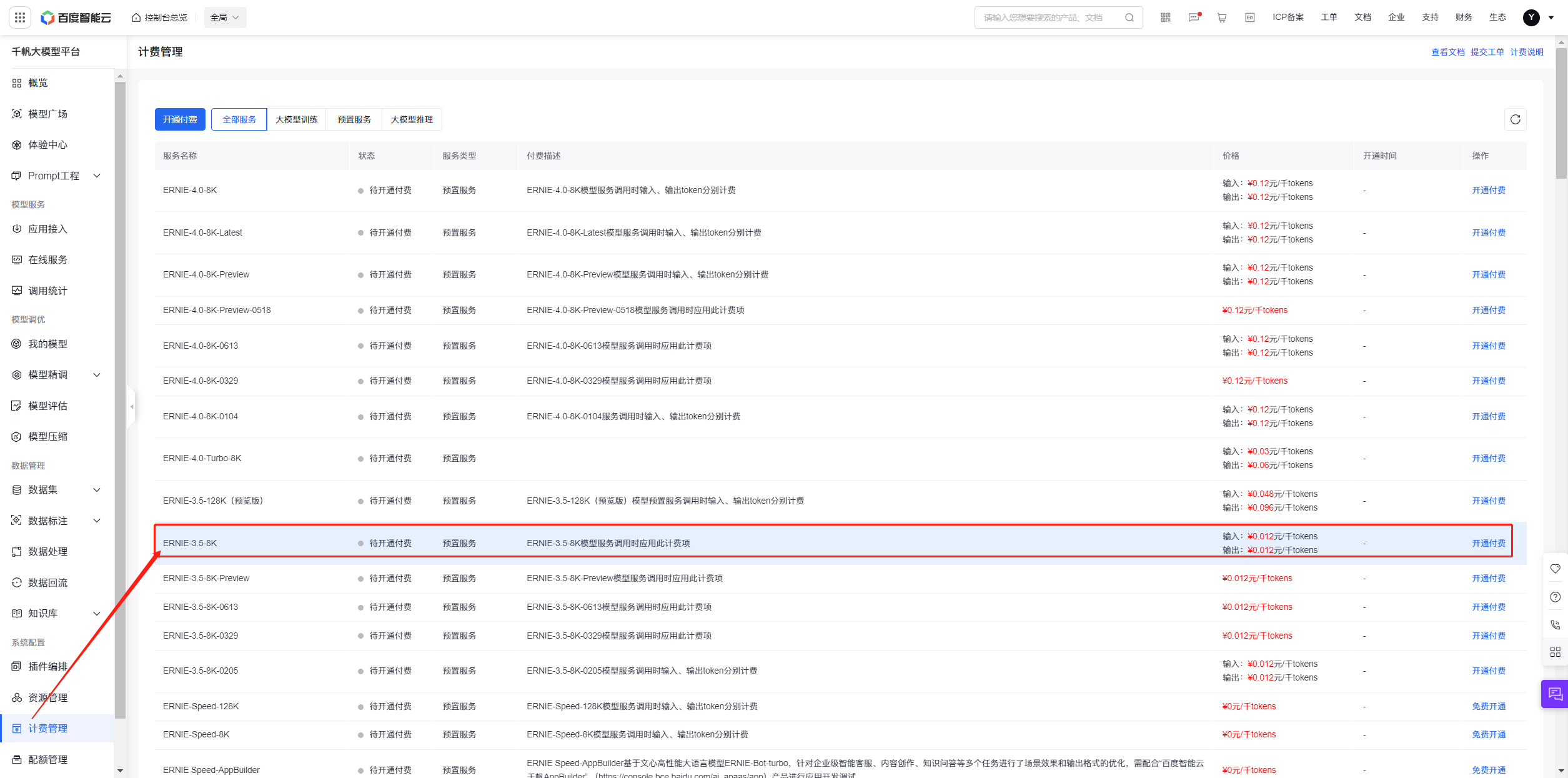The image size is (1568, 778).
Task: Open the 工单 top menu
Action: (1329, 17)
